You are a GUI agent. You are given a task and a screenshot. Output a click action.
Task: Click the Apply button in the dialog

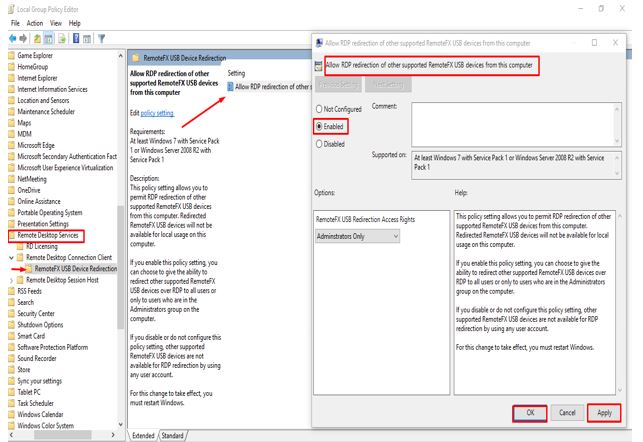click(x=604, y=413)
